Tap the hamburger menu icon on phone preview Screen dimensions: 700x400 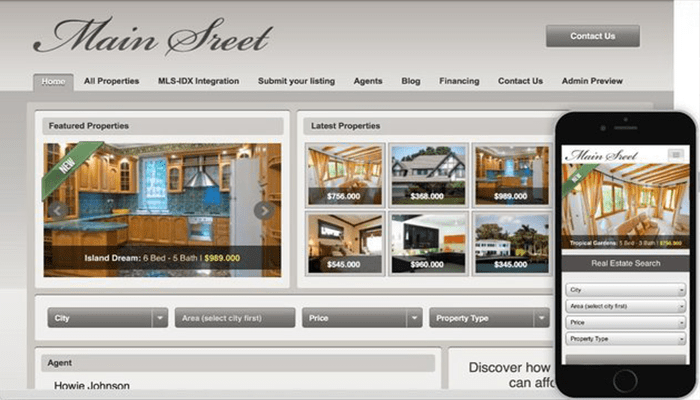[x=676, y=154]
